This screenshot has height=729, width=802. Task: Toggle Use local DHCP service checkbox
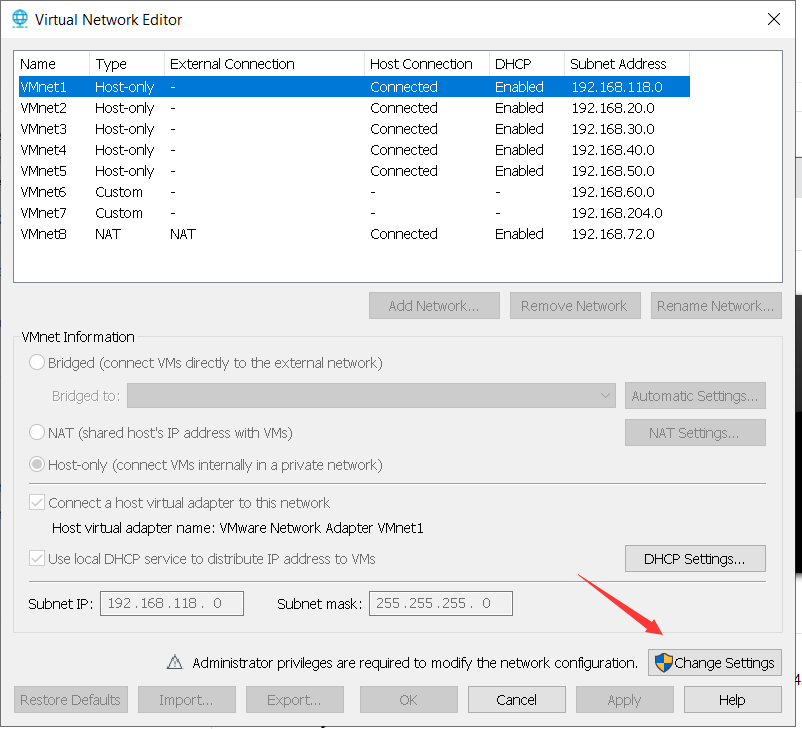pos(36,559)
